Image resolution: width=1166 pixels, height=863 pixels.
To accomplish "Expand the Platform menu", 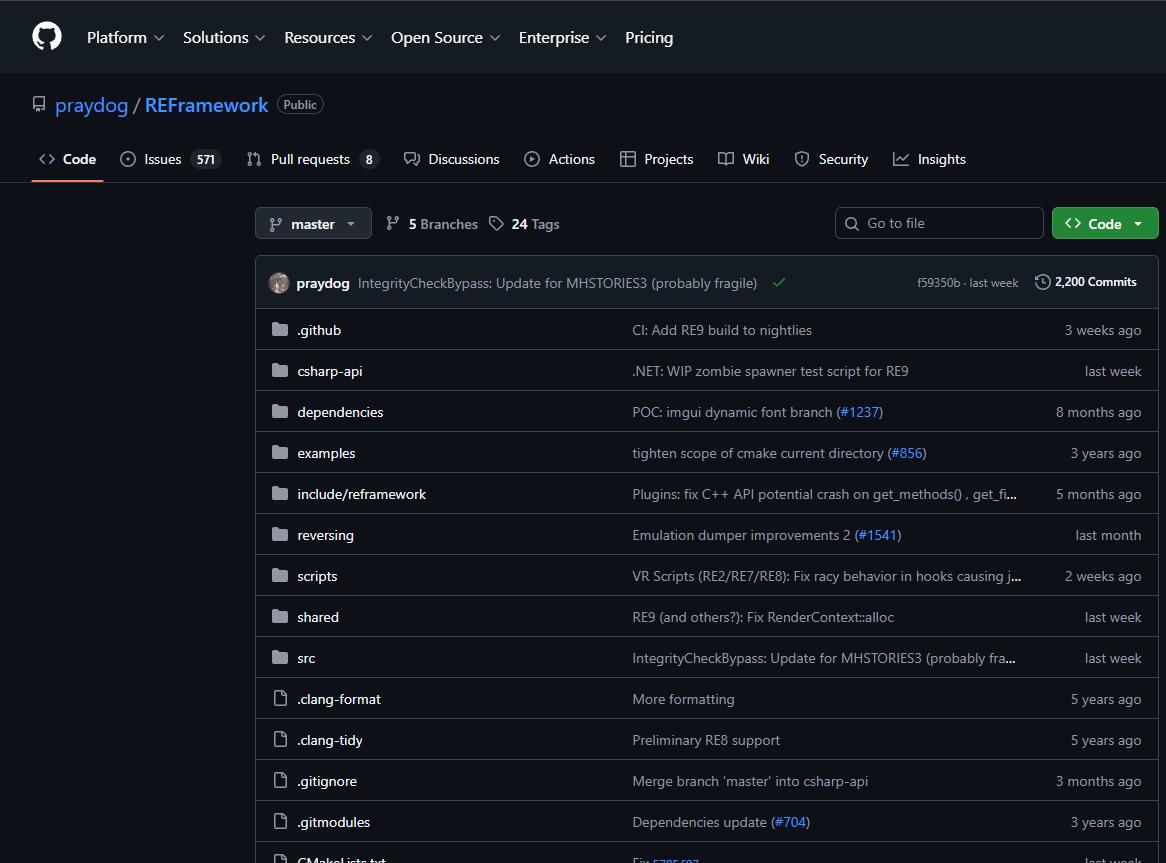I will [125, 38].
